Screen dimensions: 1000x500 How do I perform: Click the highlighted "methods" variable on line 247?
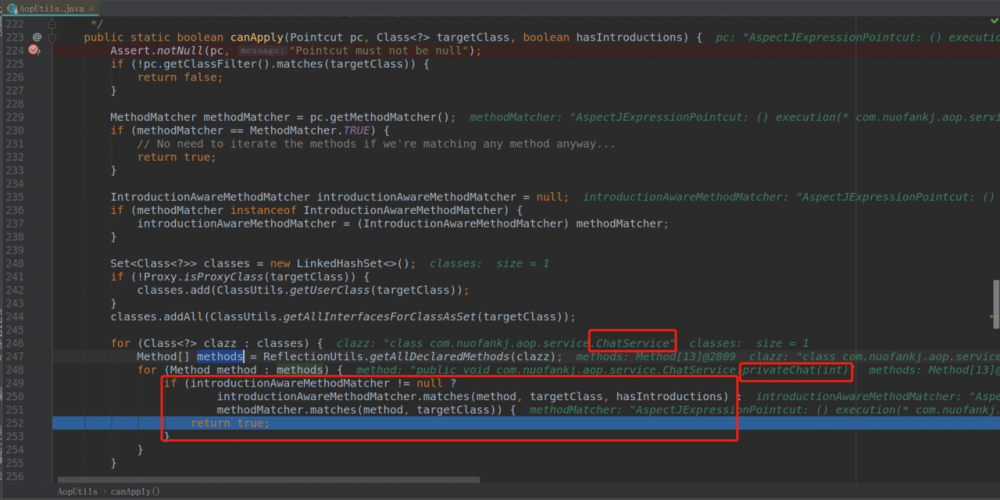tap(219, 357)
